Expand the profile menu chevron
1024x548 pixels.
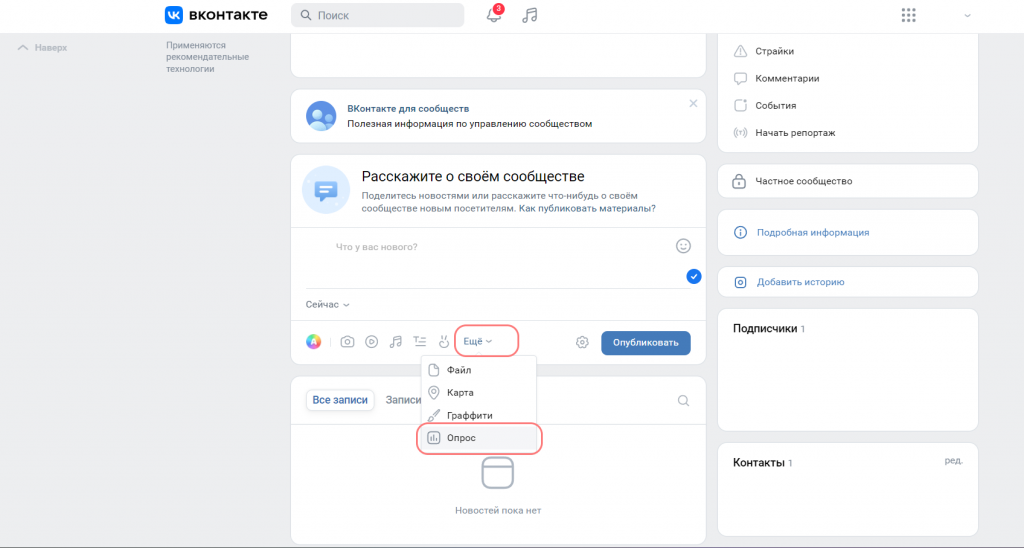pos(967,16)
